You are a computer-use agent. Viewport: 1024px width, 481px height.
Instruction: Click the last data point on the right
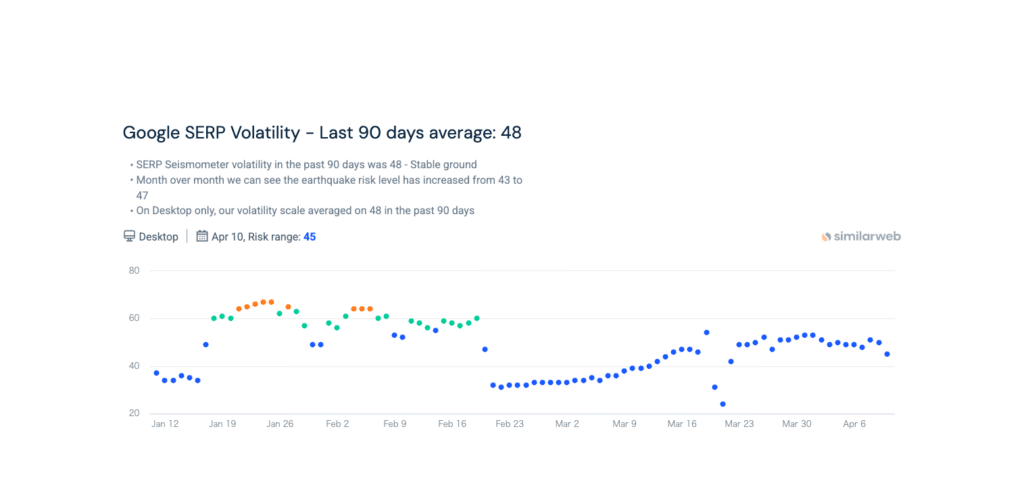(887, 354)
